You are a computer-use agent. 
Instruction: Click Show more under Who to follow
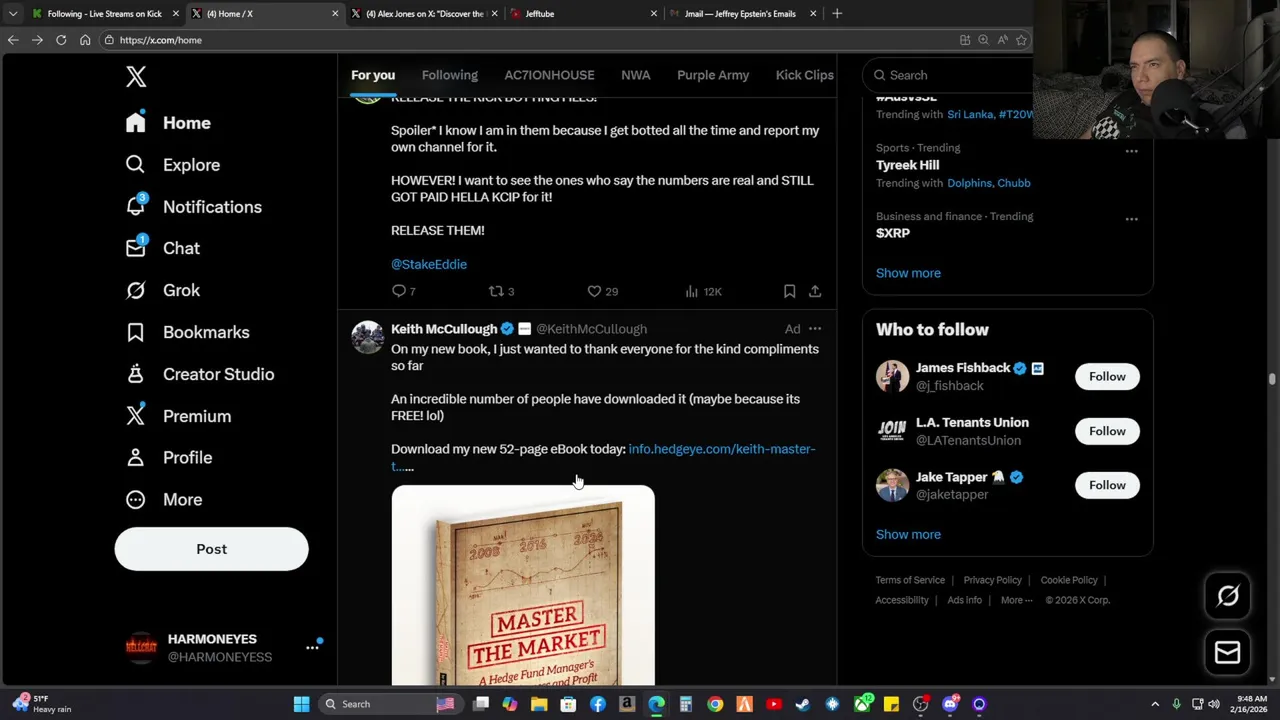pyautogui.click(x=908, y=534)
